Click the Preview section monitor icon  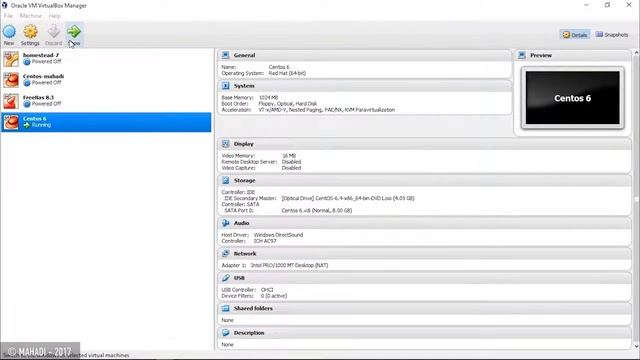(x=522, y=55)
